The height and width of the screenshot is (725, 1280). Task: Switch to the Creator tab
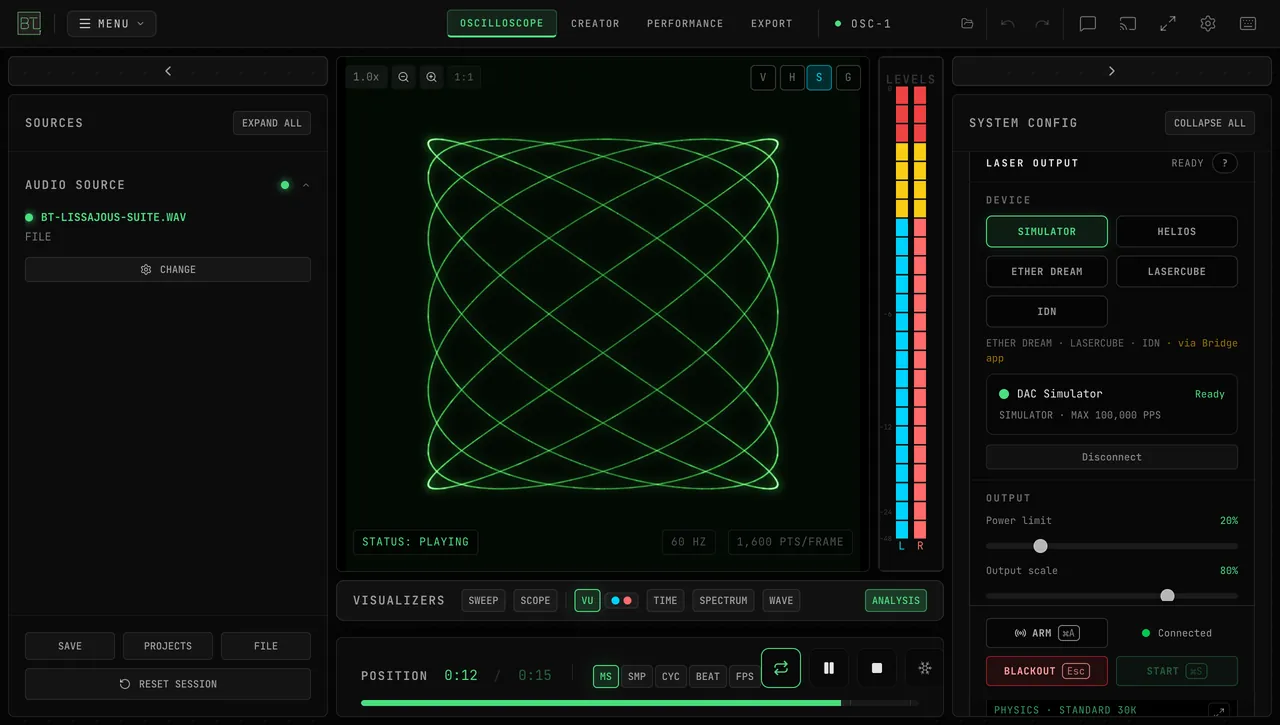(595, 24)
